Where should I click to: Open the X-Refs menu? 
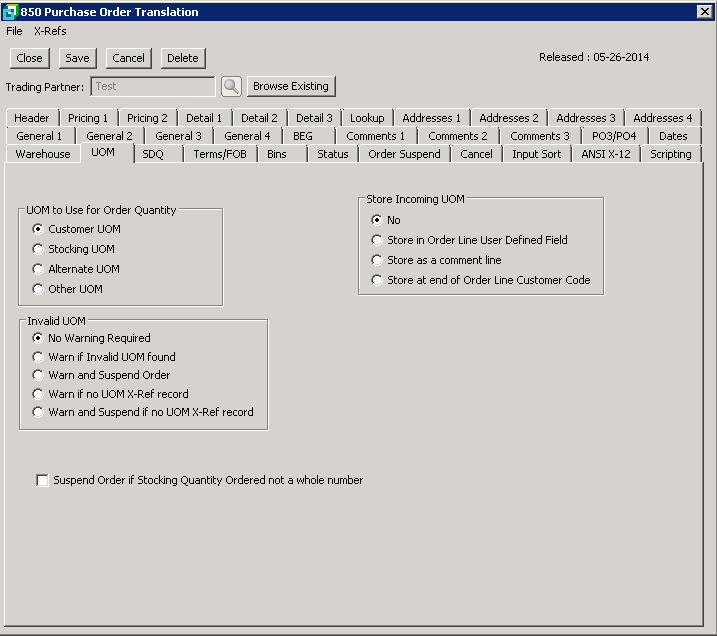[x=50, y=31]
